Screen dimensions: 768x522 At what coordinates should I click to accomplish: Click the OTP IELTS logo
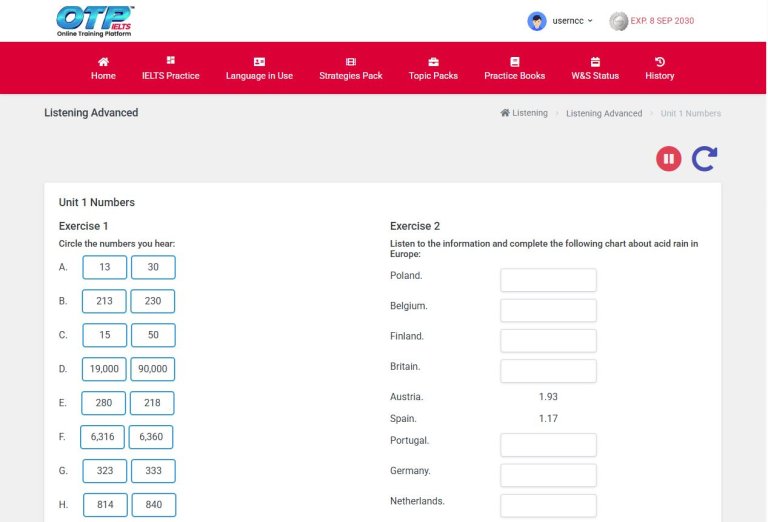96,20
